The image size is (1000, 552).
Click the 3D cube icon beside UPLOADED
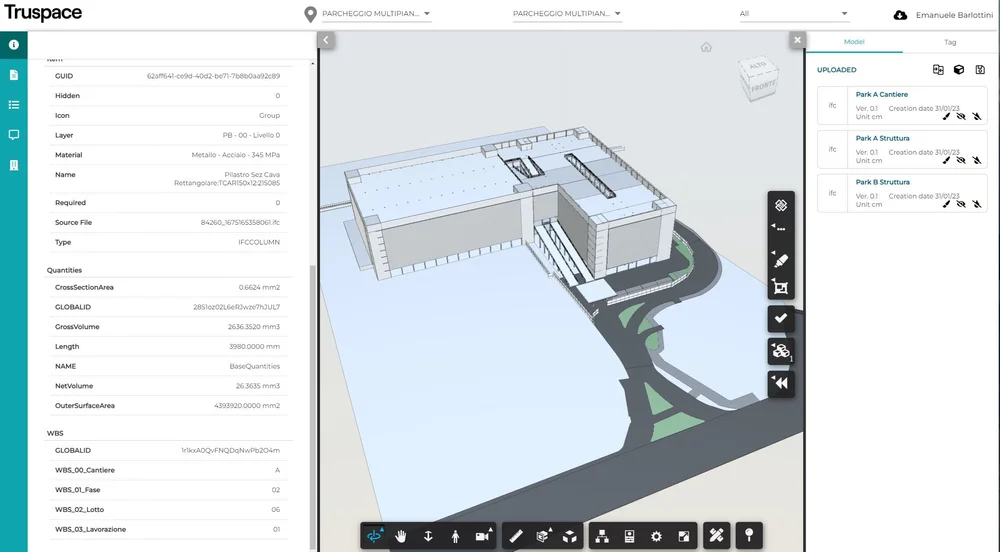click(x=959, y=69)
